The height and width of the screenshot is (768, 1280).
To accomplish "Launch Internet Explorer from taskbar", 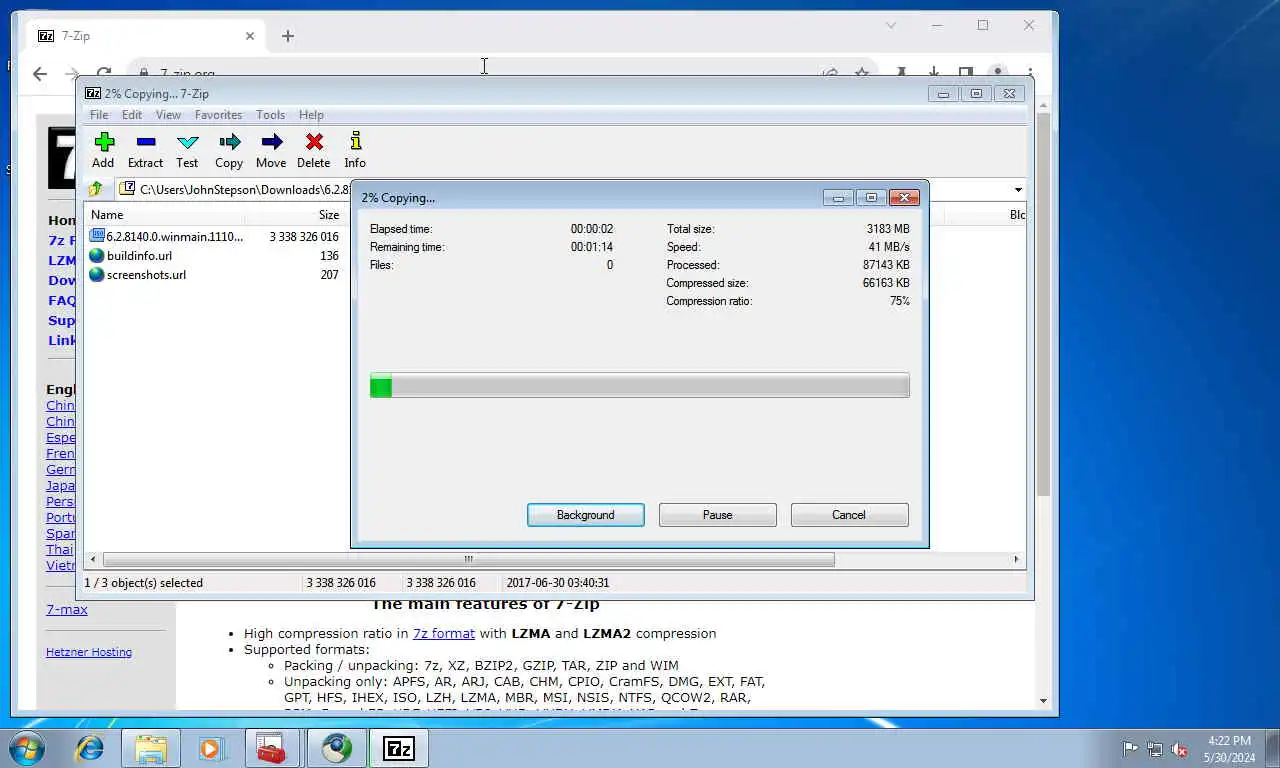I will pos(90,748).
